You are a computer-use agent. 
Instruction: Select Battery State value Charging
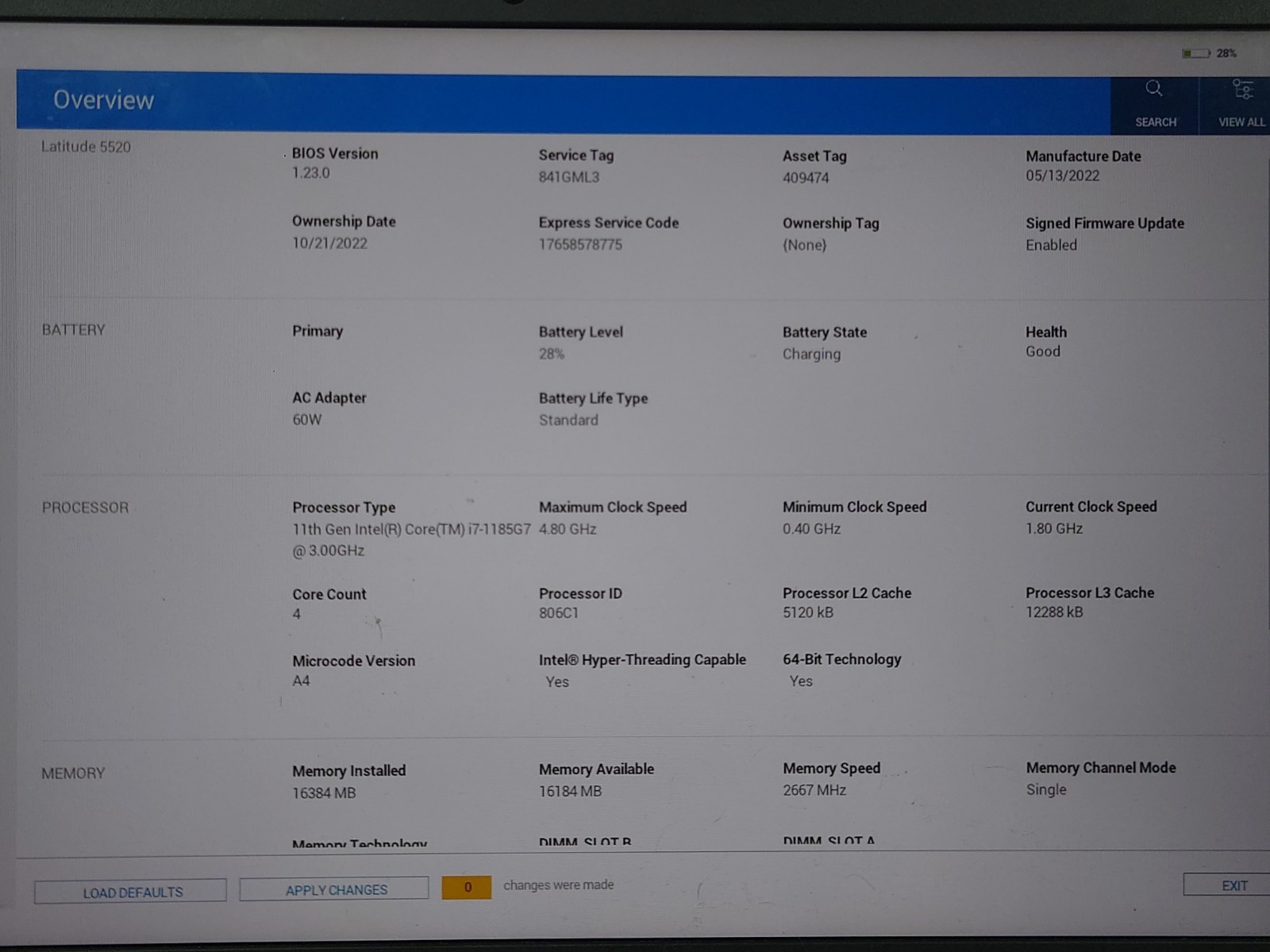click(811, 355)
